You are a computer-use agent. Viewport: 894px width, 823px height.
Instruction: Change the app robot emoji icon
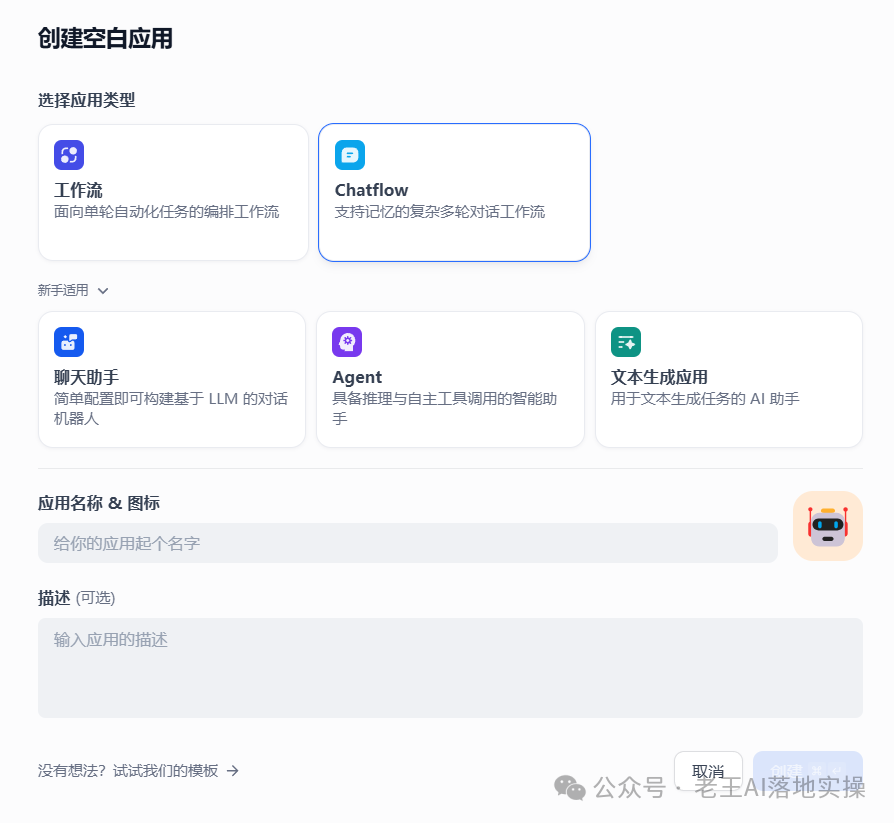[828, 526]
